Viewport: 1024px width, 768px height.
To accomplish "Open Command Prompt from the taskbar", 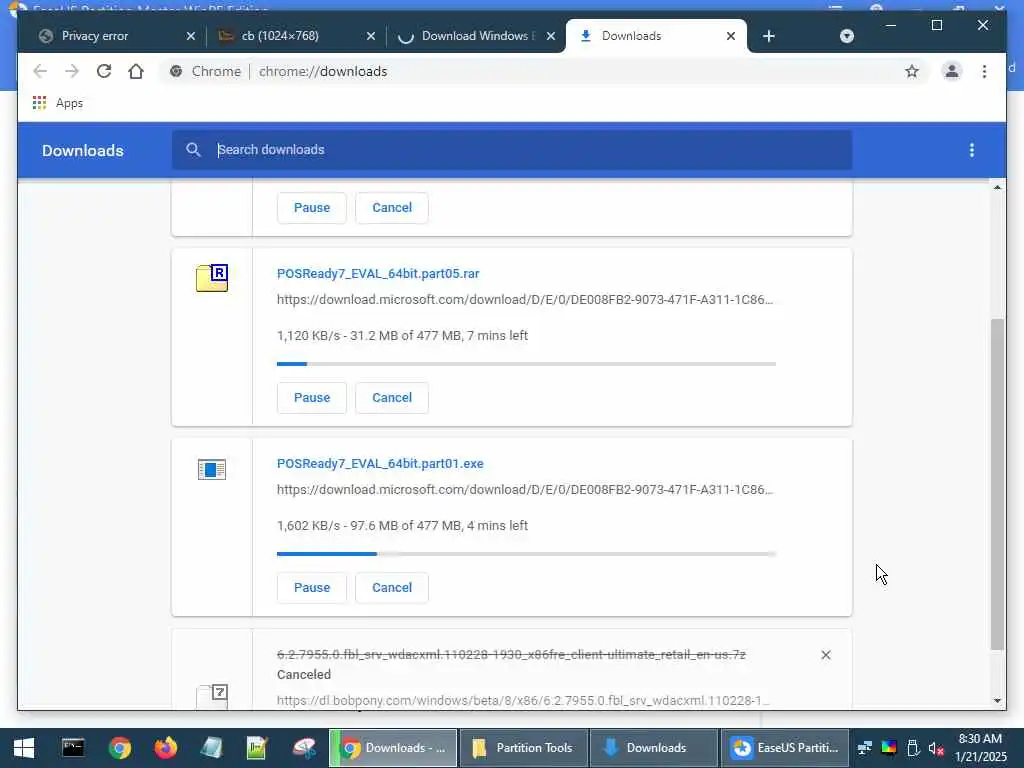I will point(73,748).
